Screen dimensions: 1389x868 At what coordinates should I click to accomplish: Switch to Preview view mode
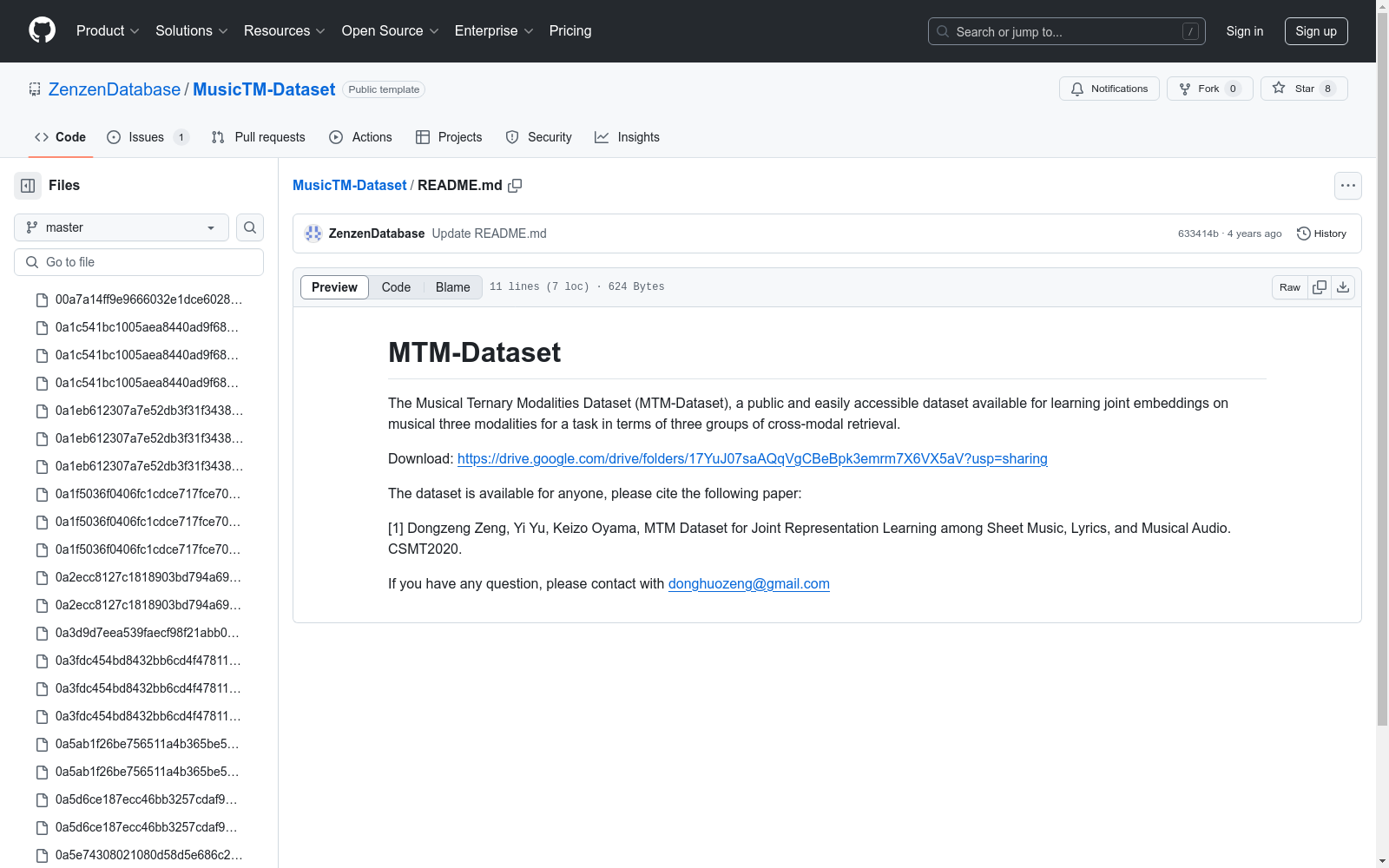click(x=334, y=287)
